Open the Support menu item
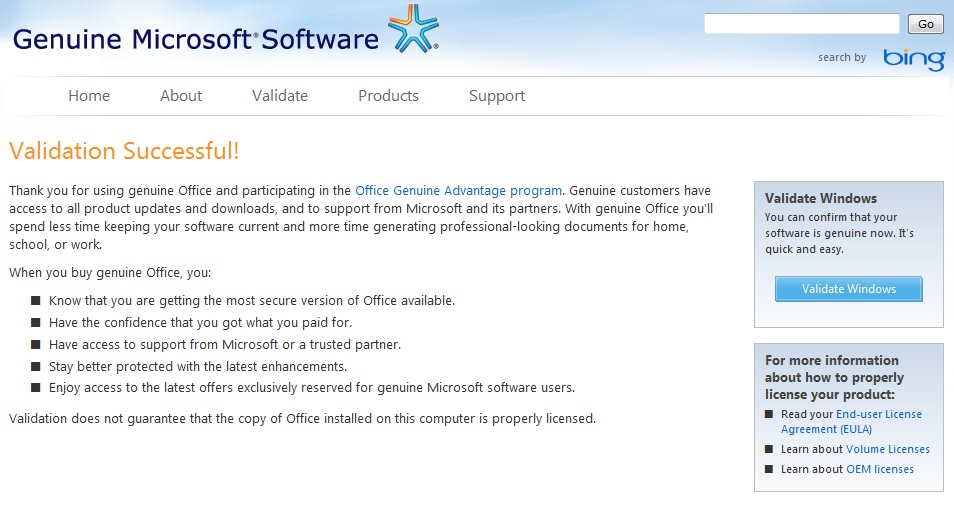 click(496, 96)
